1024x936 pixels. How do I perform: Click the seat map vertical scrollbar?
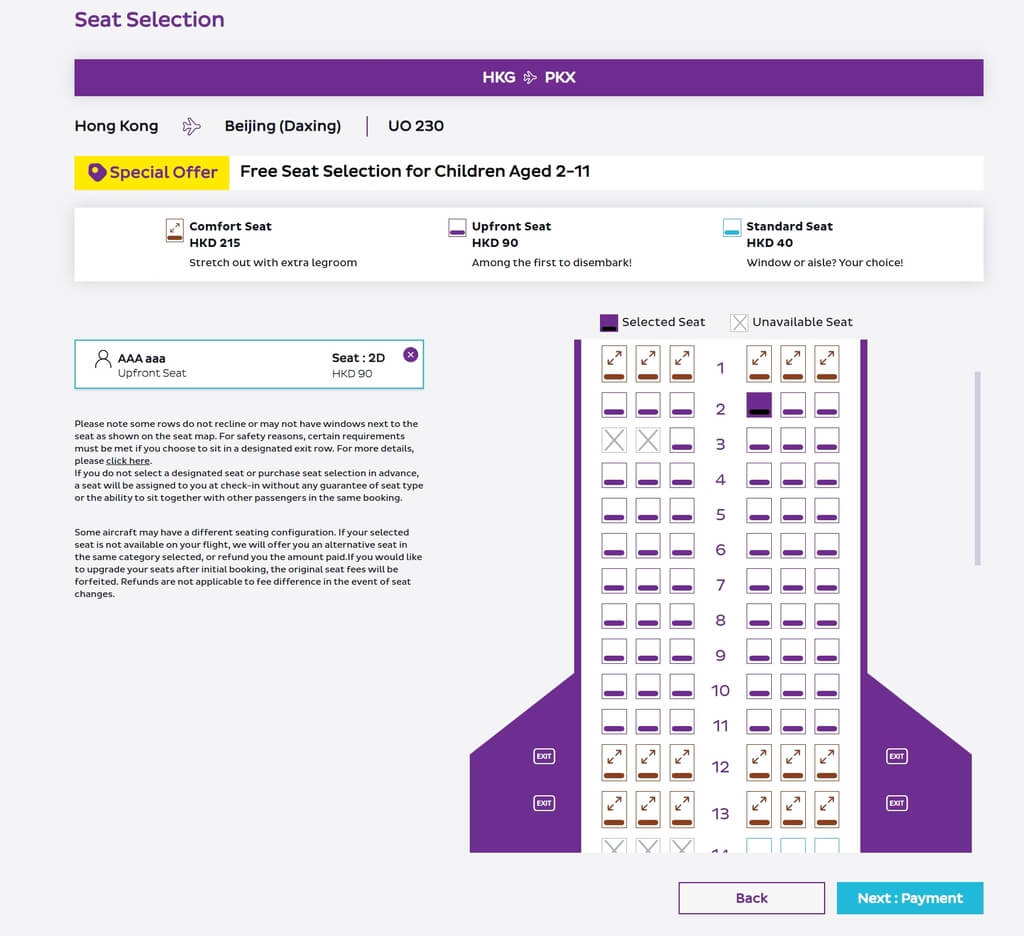[977, 468]
